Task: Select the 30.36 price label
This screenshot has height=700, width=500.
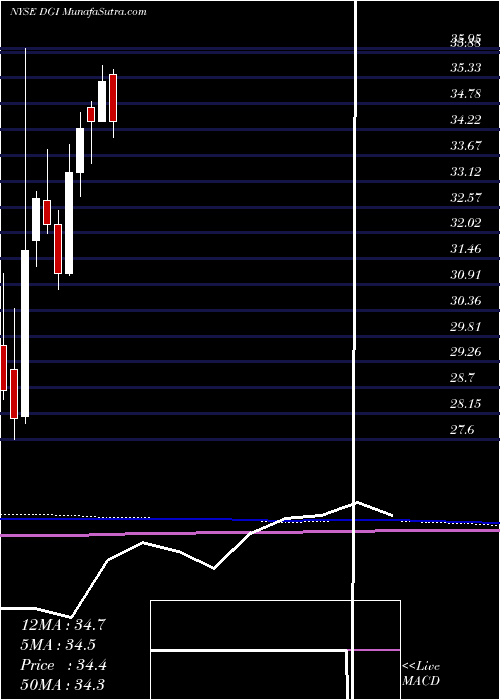Action: tap(466, 300)
